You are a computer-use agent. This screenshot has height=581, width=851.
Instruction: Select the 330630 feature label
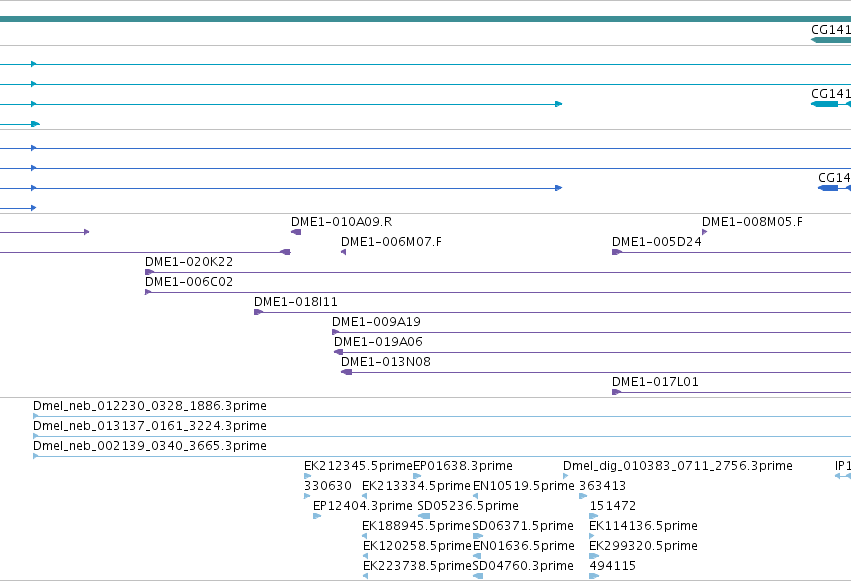328,487
